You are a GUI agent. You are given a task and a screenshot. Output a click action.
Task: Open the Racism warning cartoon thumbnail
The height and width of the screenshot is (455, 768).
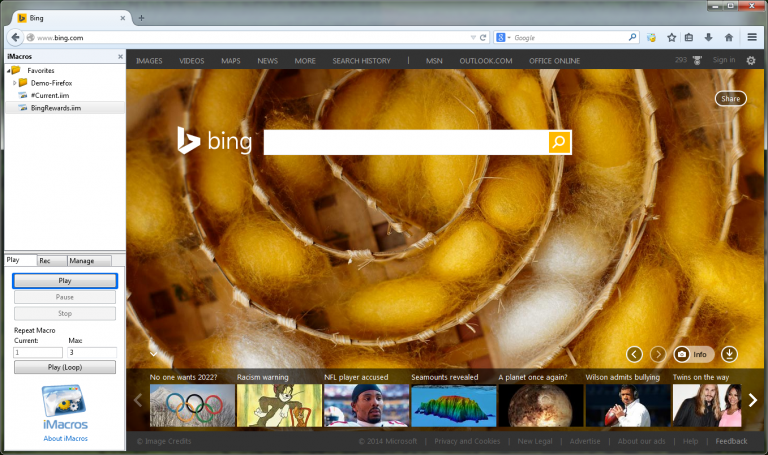pyautogui.click(x=279, y=405)
